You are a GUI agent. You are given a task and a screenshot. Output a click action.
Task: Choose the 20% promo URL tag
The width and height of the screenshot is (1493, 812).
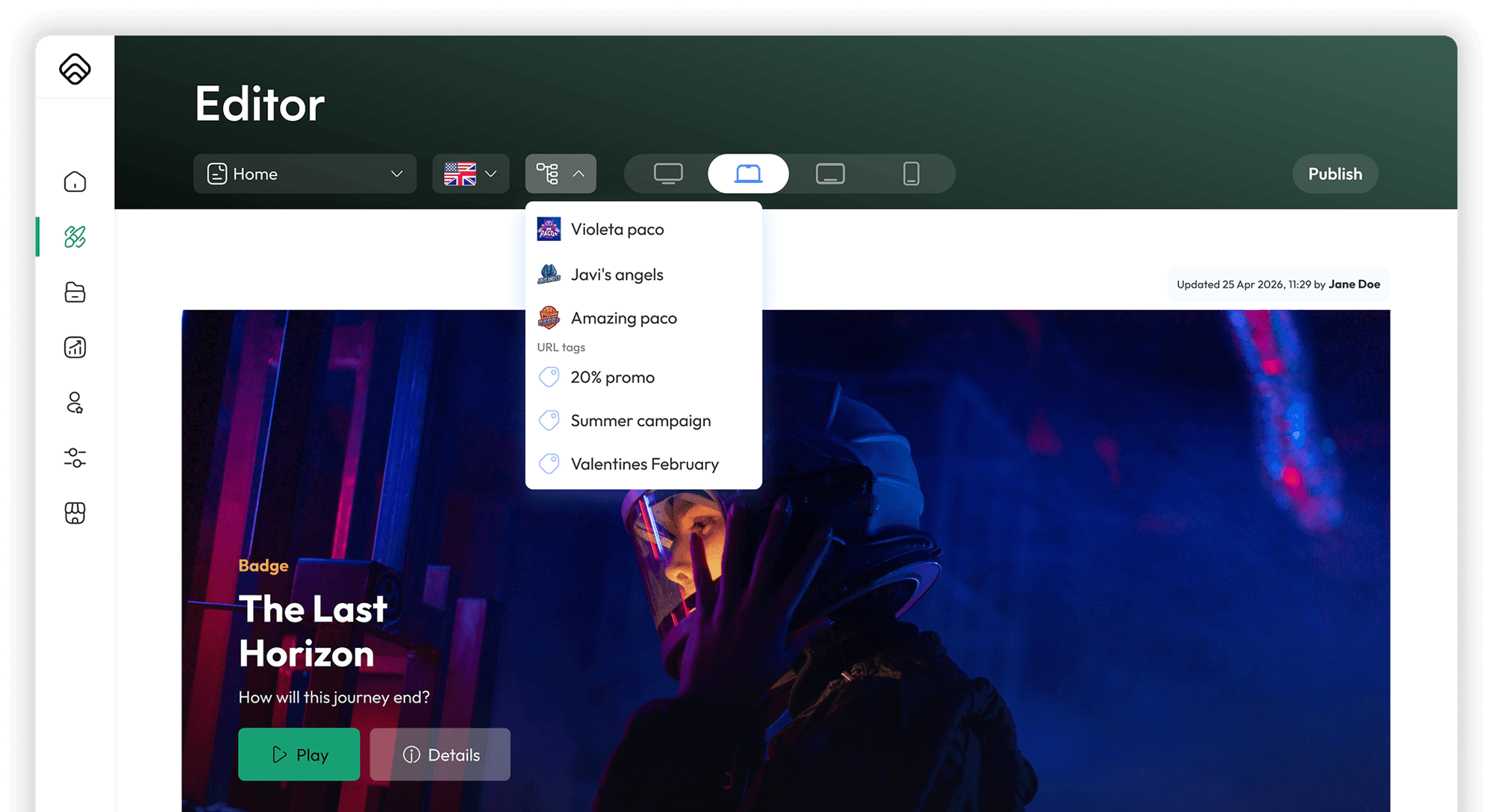coord(643,377)
